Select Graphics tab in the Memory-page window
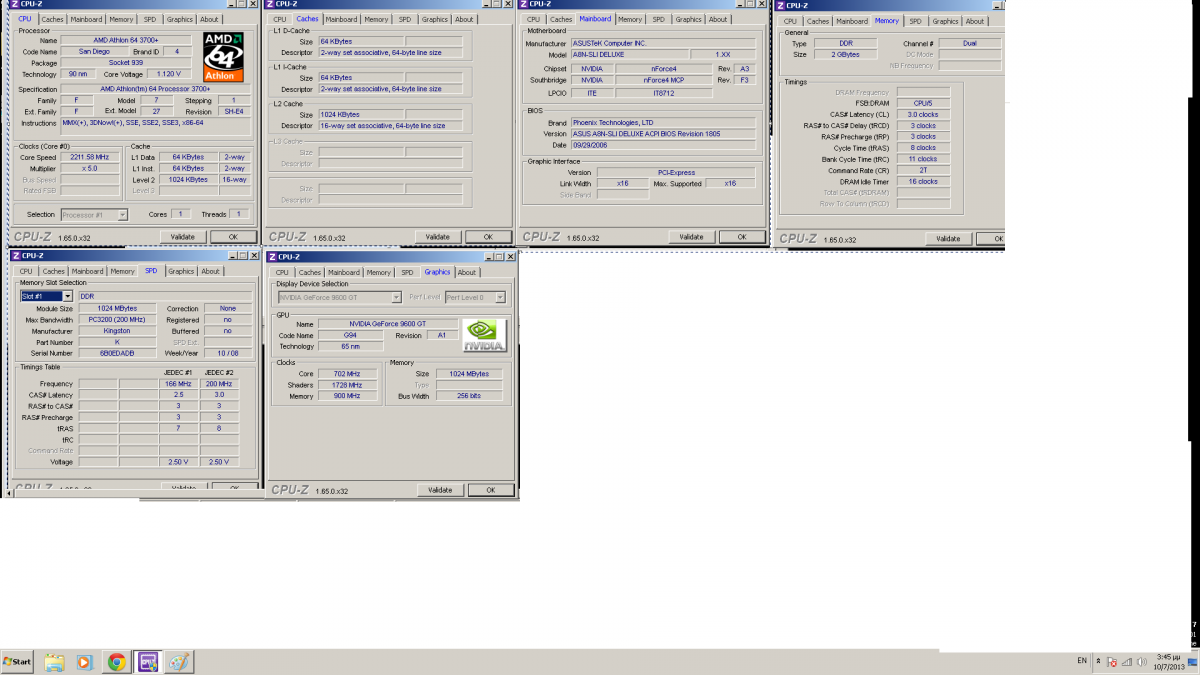 (x=945, y=21)
